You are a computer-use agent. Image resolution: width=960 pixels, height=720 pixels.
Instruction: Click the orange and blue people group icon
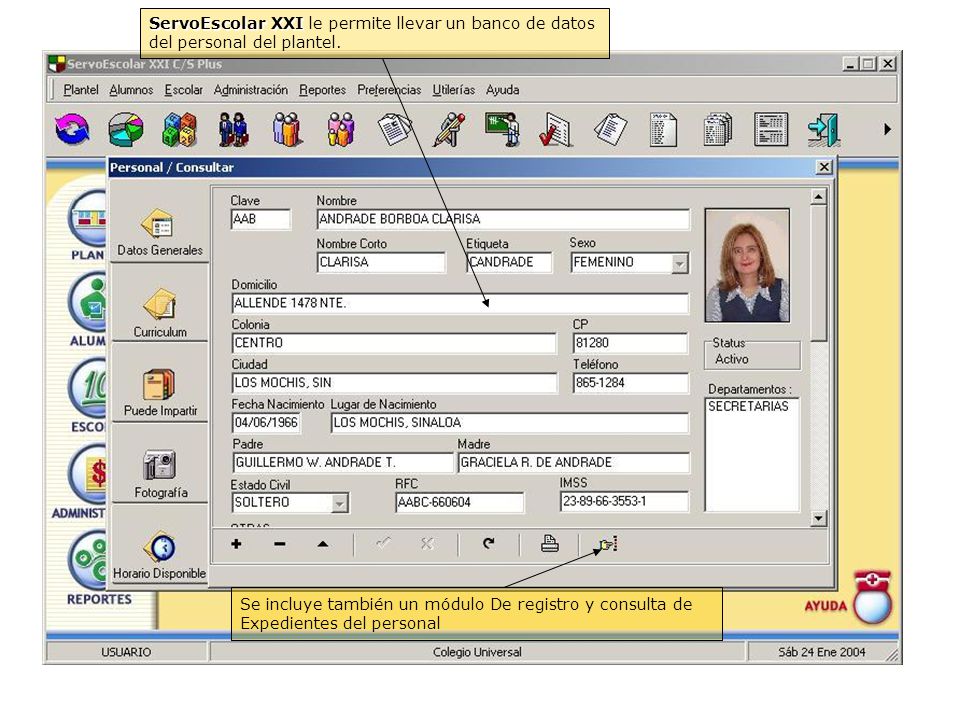tap(287, 129)
